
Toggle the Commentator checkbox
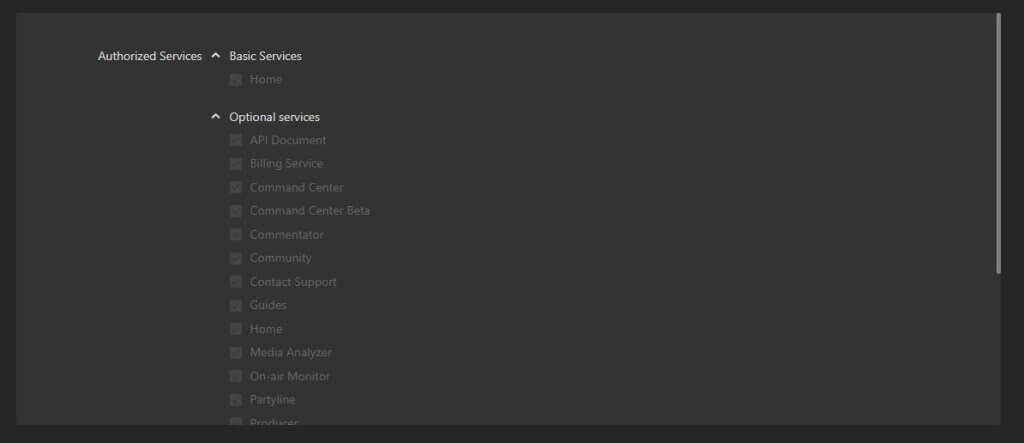236,235
